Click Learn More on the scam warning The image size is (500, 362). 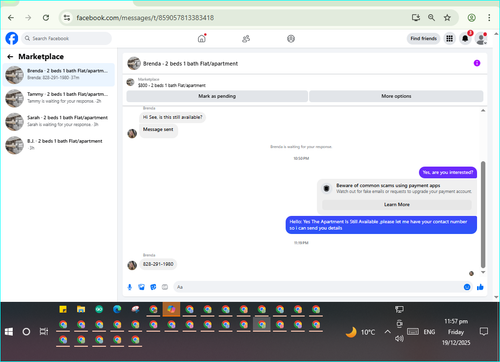[x=397, y=205]
